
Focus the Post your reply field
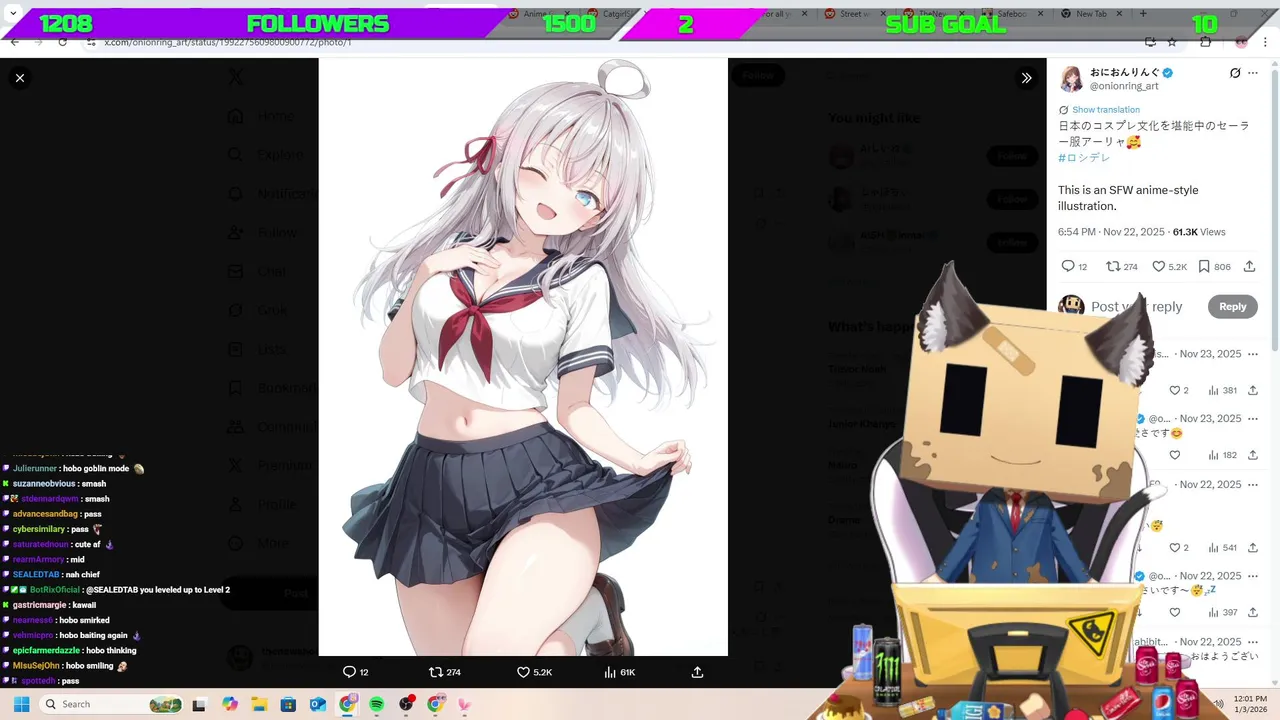coord(1137,307)
